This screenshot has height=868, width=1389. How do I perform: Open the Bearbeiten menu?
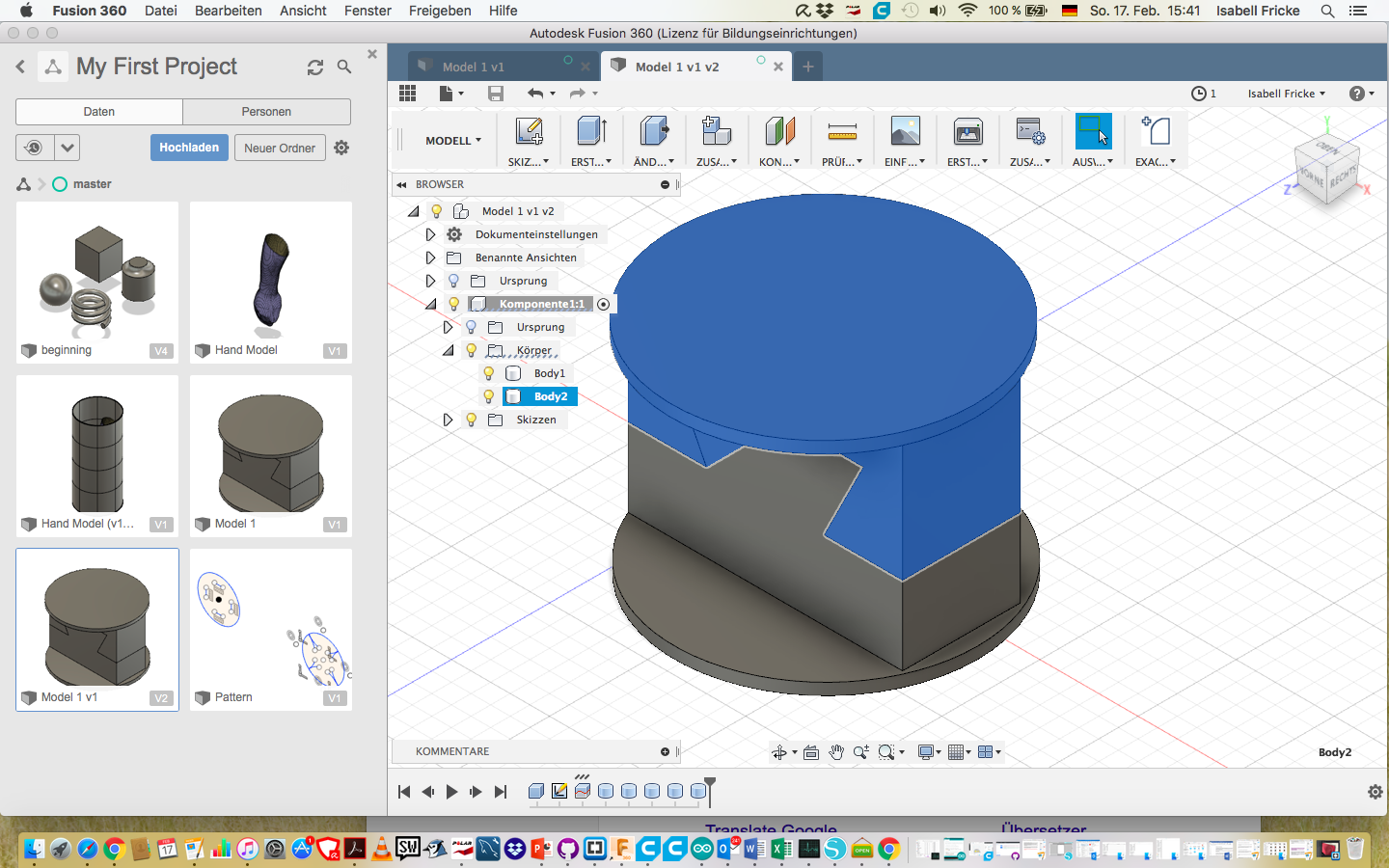229,11
